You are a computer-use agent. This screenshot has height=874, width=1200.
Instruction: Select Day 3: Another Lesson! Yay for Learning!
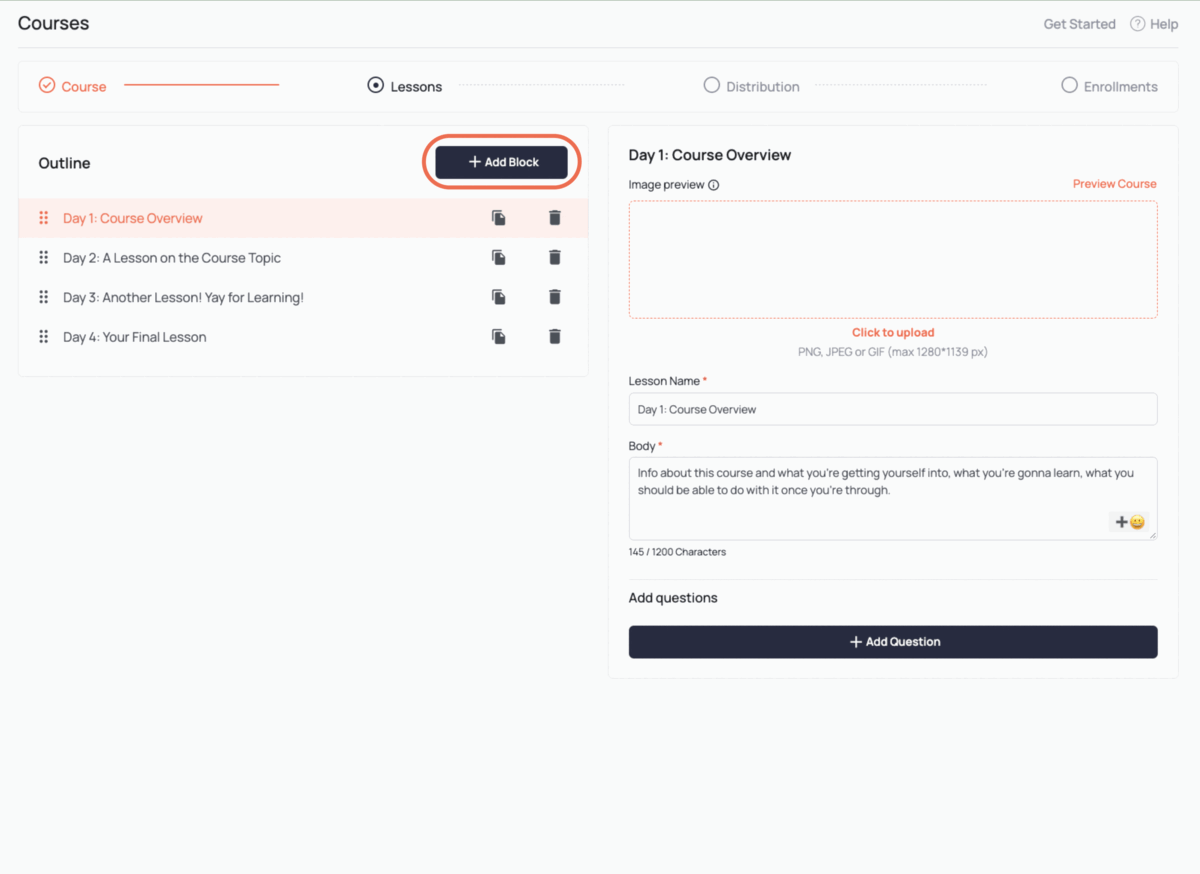coord(183,297)
